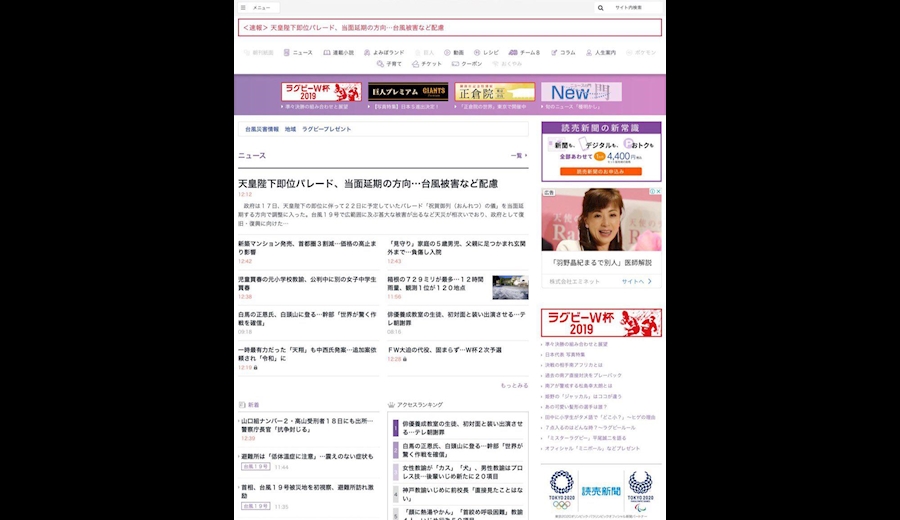
Task: Open the チケット navigation item
Action: click(428, 64)
